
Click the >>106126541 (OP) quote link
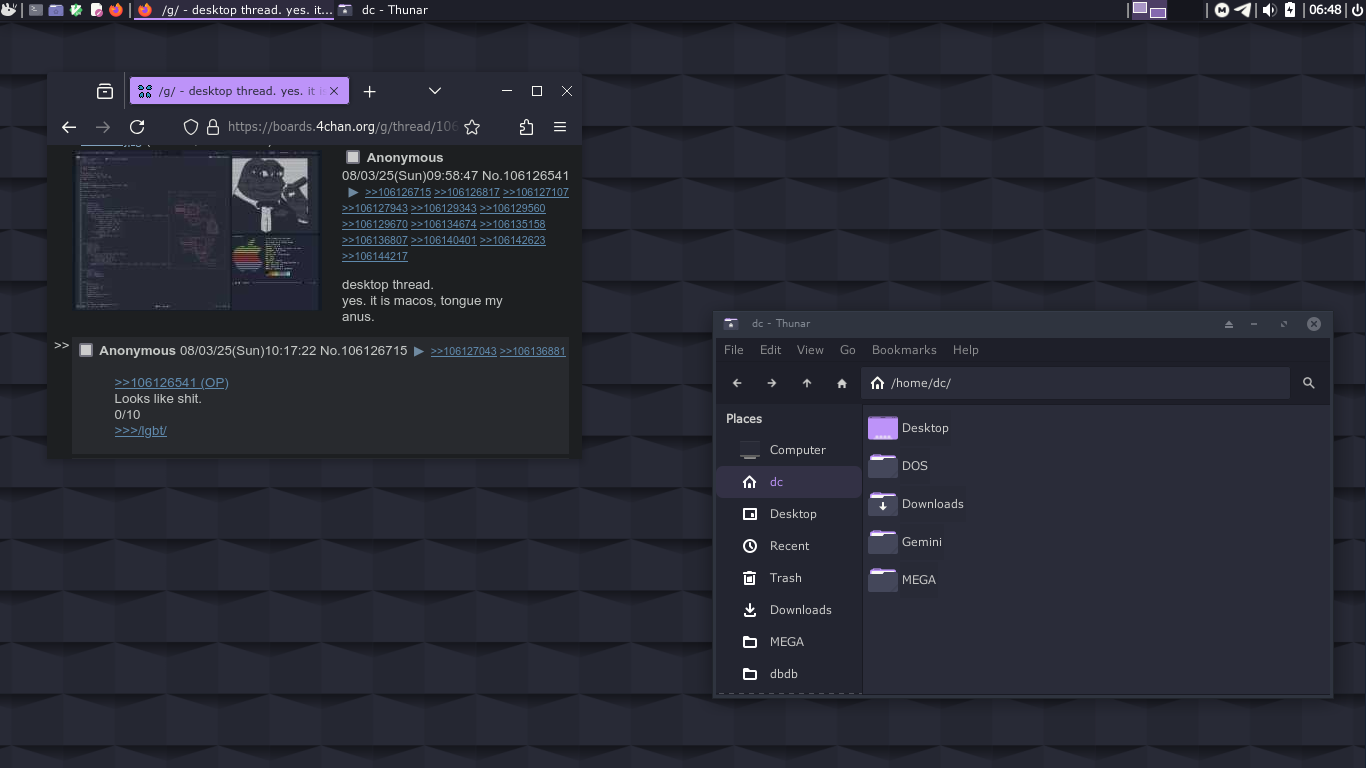[x=171, y=382]
